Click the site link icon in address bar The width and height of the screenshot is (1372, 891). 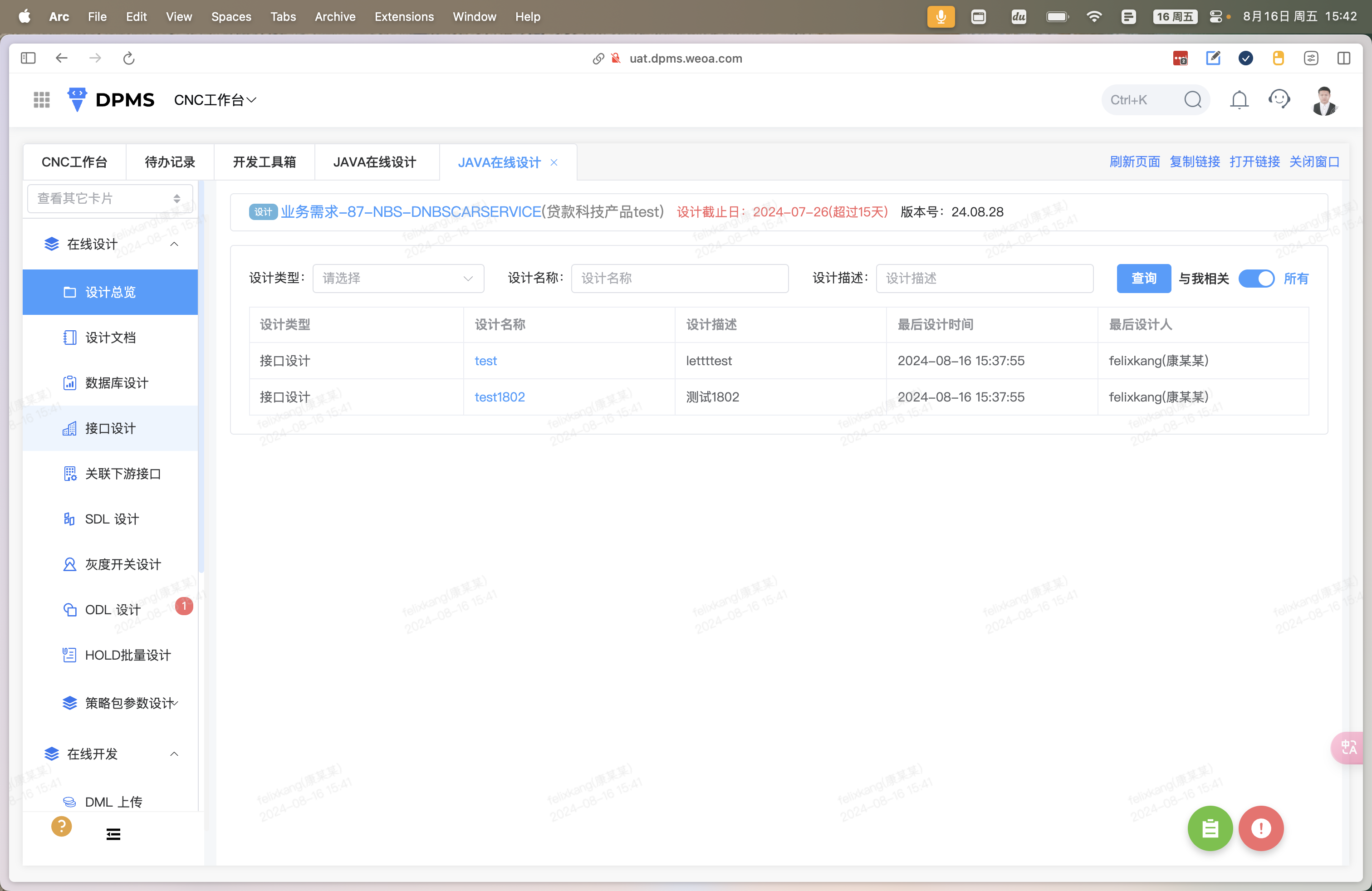point(598,58)
